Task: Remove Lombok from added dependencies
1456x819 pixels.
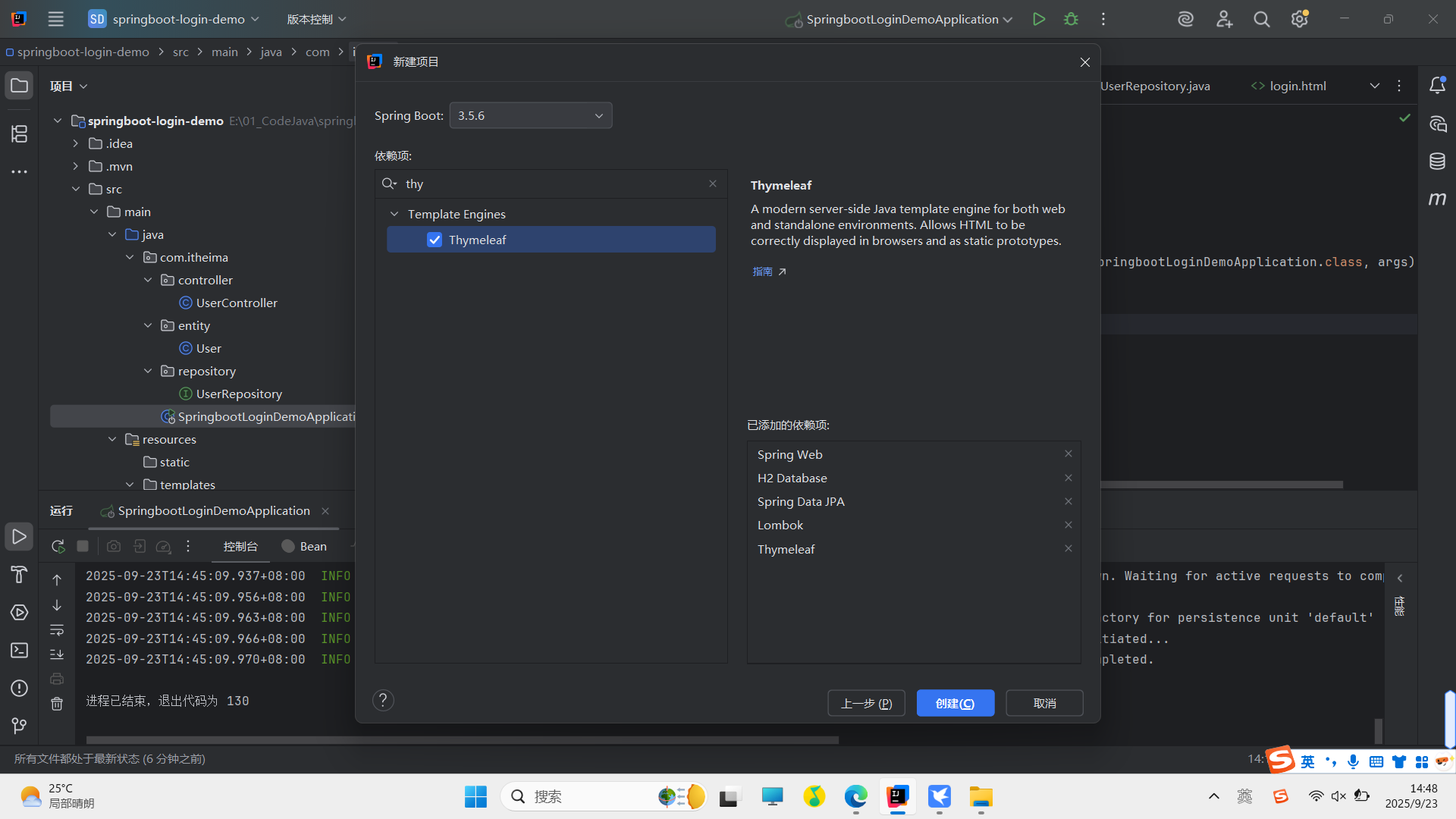Action: (1068, 525)
